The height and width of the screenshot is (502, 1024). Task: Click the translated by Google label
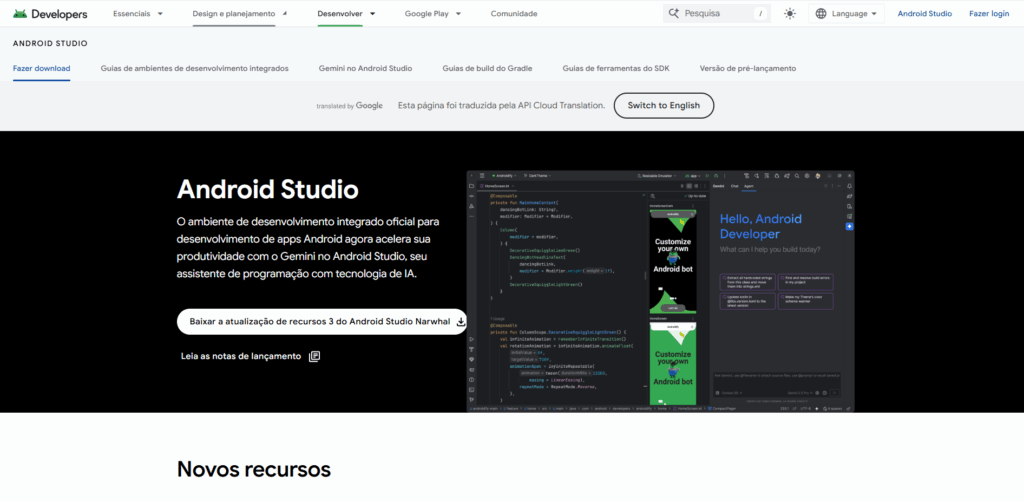pyautogui.click(x=349, y=106)
